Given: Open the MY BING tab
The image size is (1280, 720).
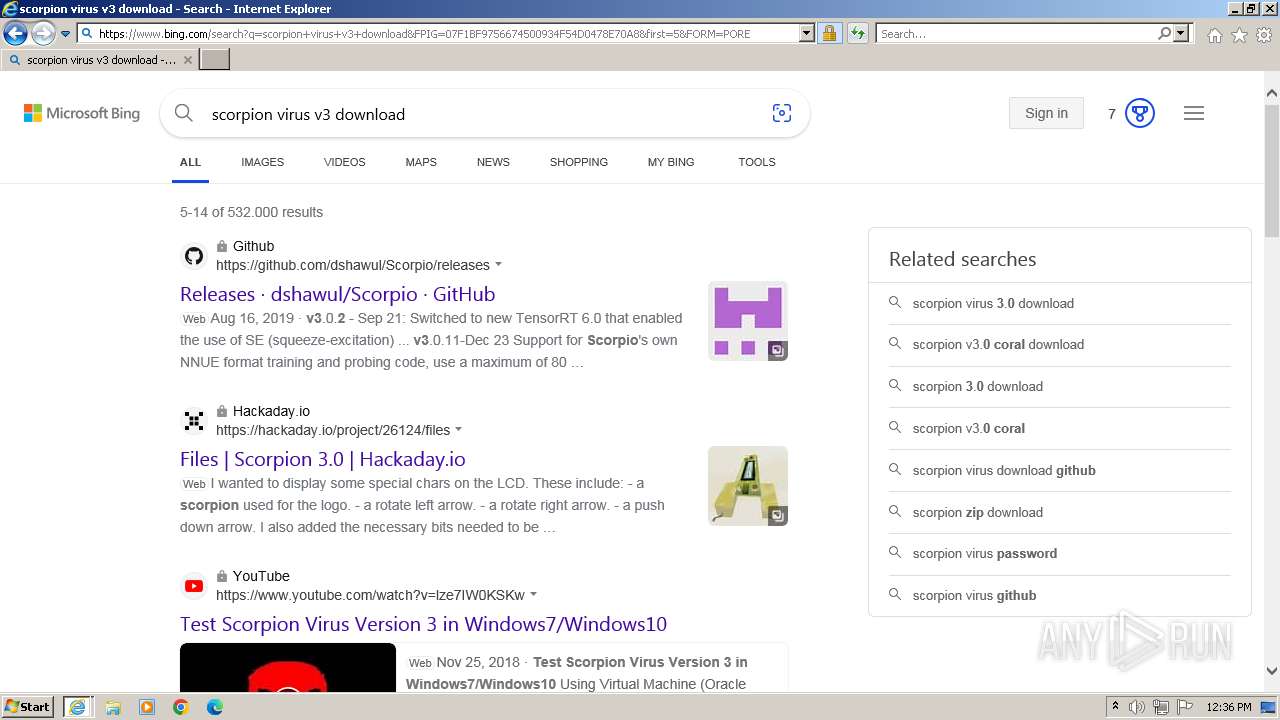Looking at the screenshot, I should pyautogui.click(x=671, y=162).
